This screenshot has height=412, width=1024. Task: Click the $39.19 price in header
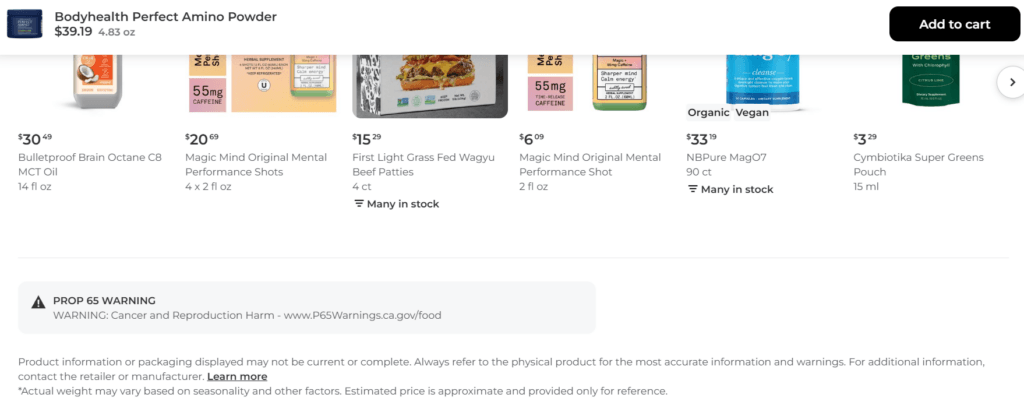[73, 32]
